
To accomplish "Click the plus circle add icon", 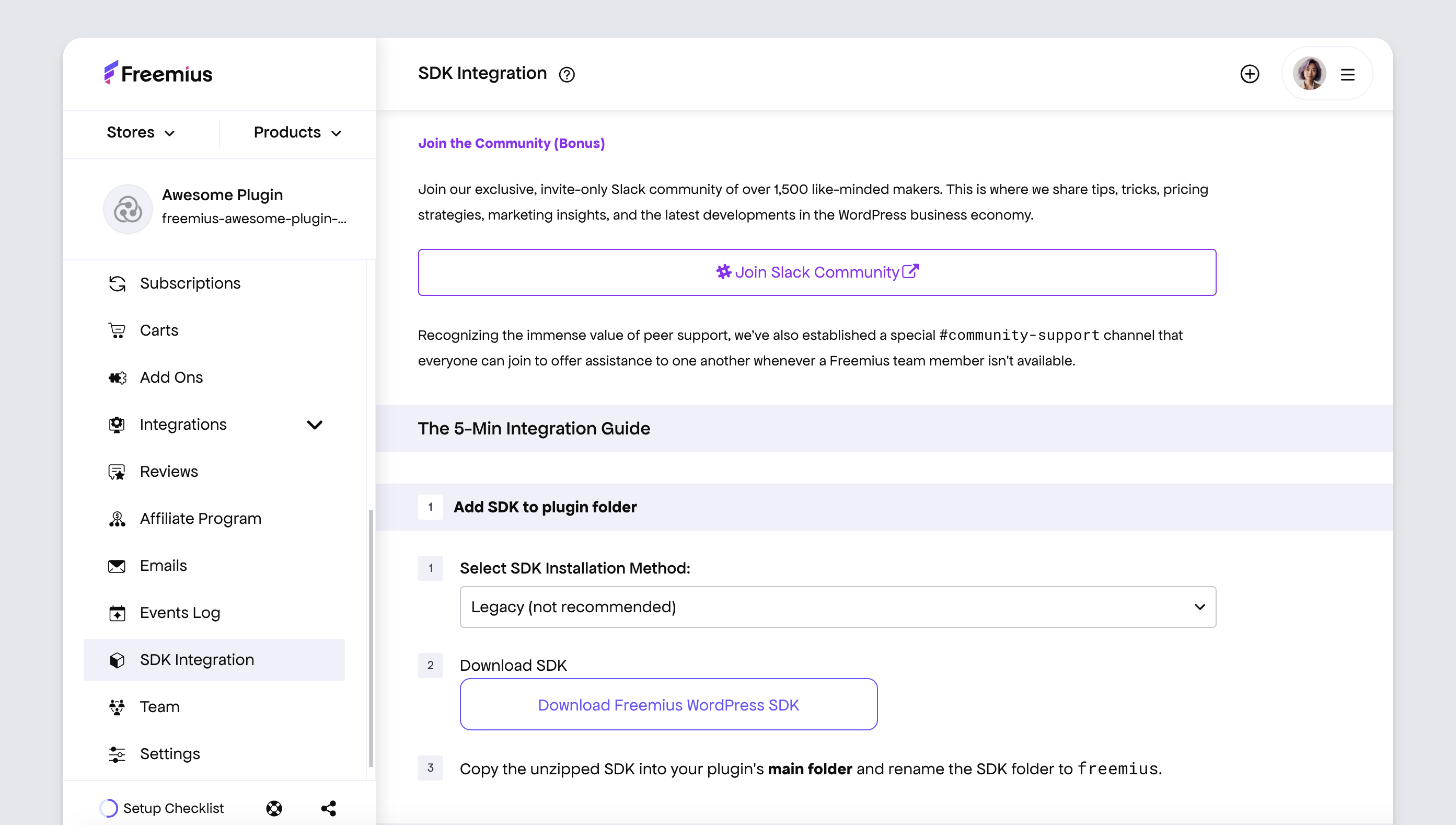I will point(1249,74).
